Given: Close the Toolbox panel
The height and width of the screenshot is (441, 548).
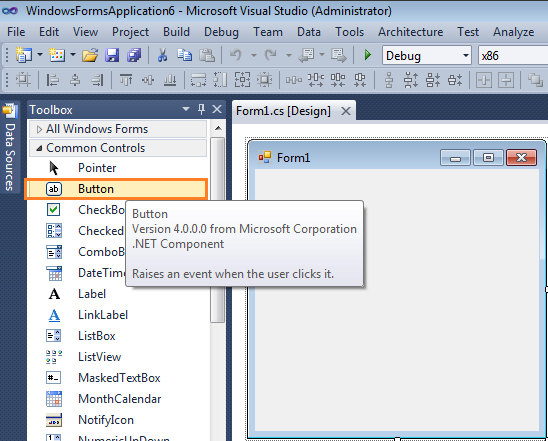Looking at the screenshot, I should click(217, 109).
